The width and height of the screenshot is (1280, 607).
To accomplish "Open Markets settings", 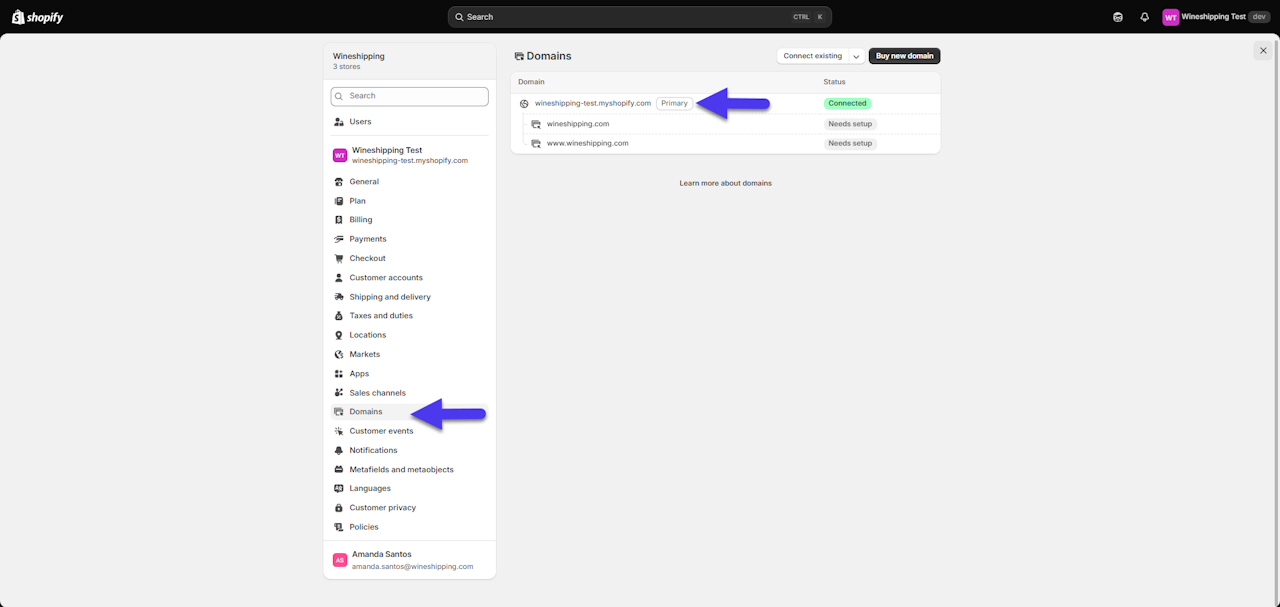I will [x=410, y=354].
